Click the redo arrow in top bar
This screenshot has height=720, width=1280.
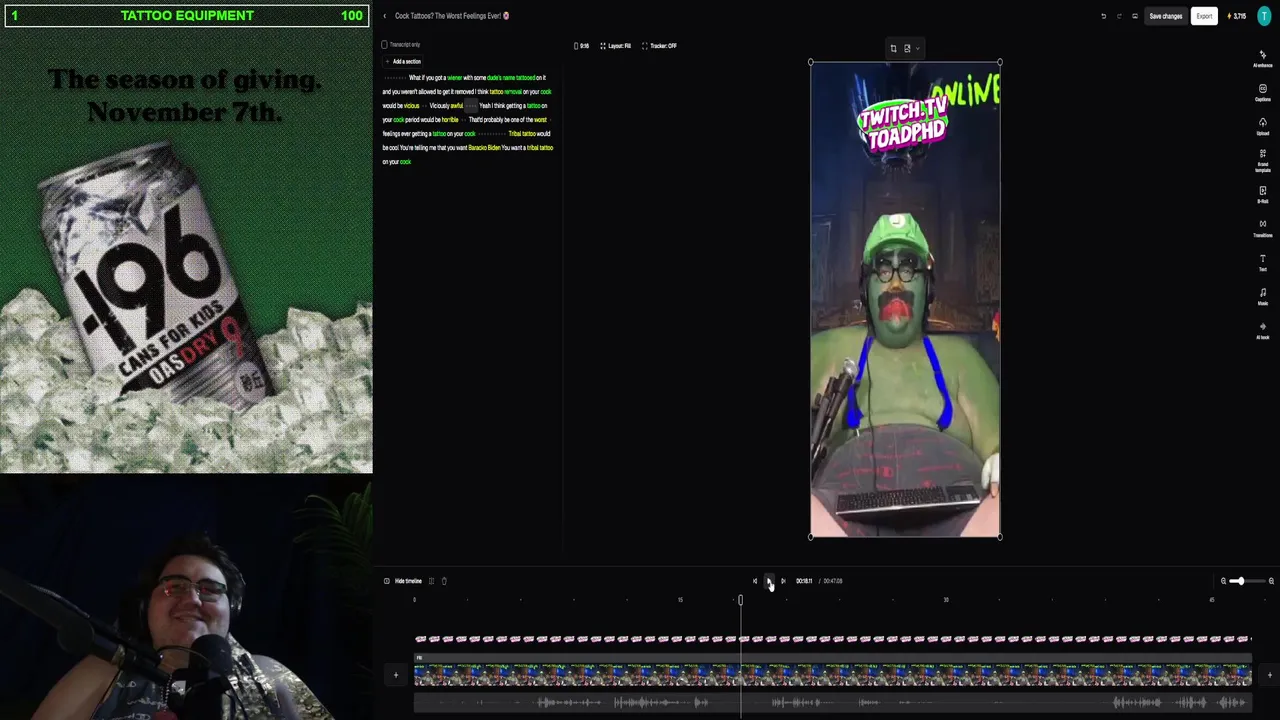pos(1119,16)
